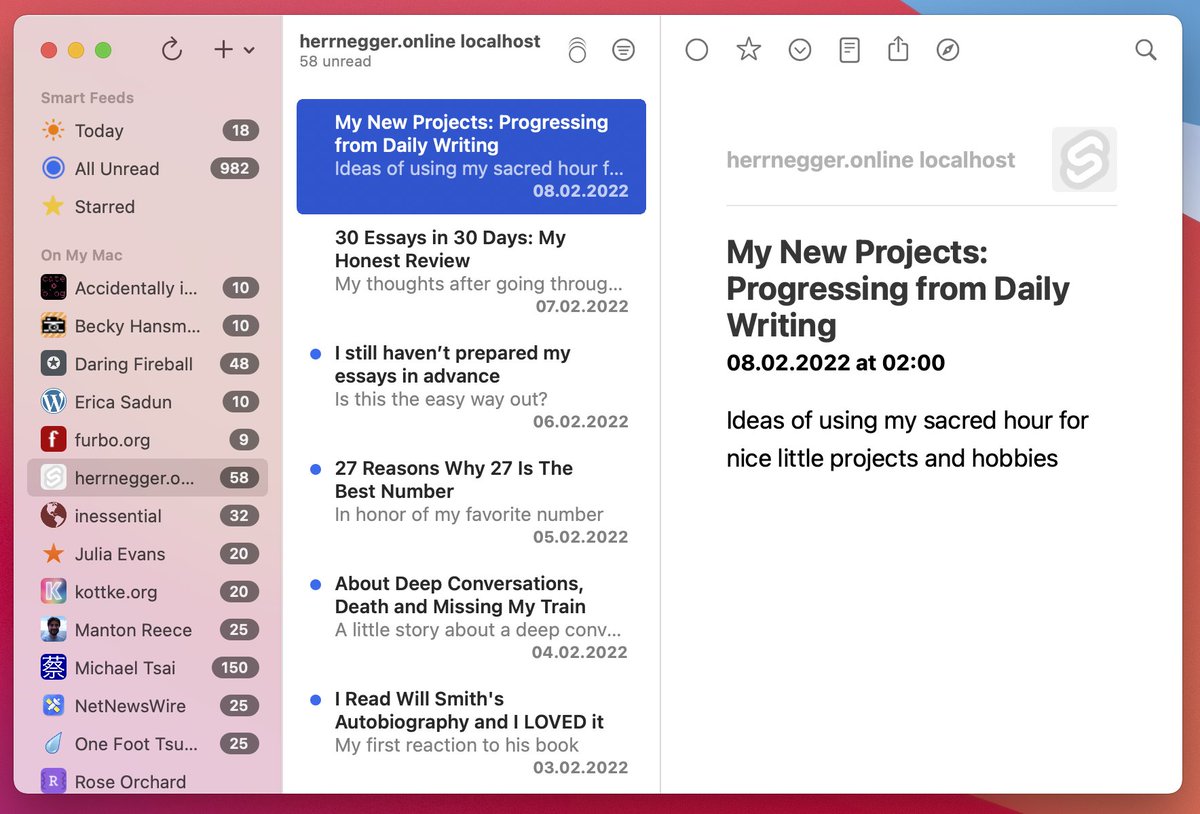Click the Manton Reece avatar favicon
The width and height of the screenshot is (1200, 814).
coord(53,630)
